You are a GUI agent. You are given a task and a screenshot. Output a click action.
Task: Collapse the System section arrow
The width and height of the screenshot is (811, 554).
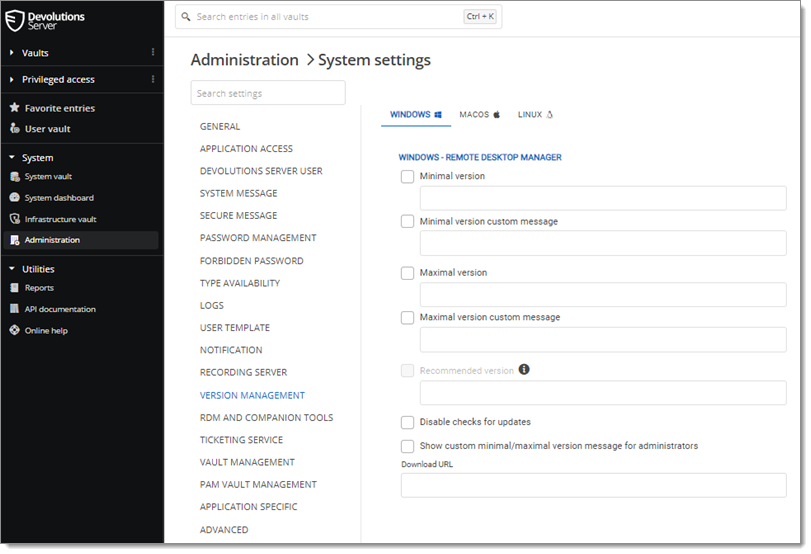pyautogui.click(x=11, y=157)
